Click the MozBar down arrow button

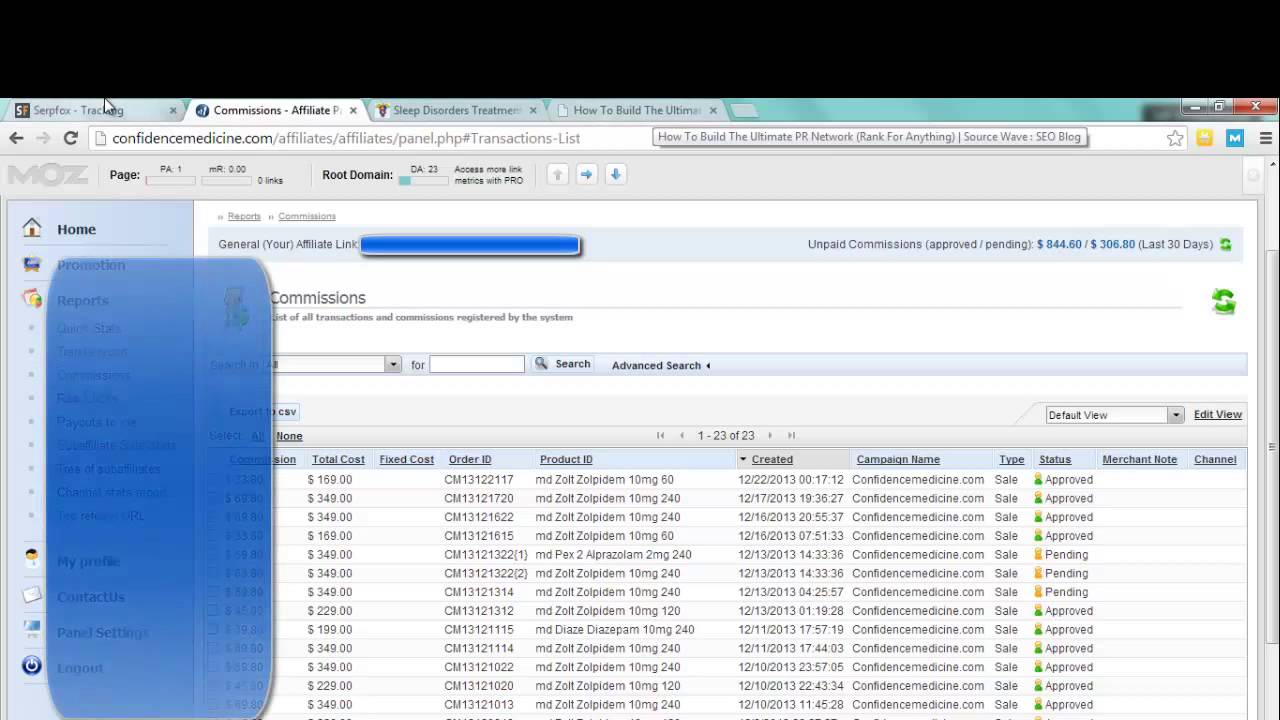point(616,174)
